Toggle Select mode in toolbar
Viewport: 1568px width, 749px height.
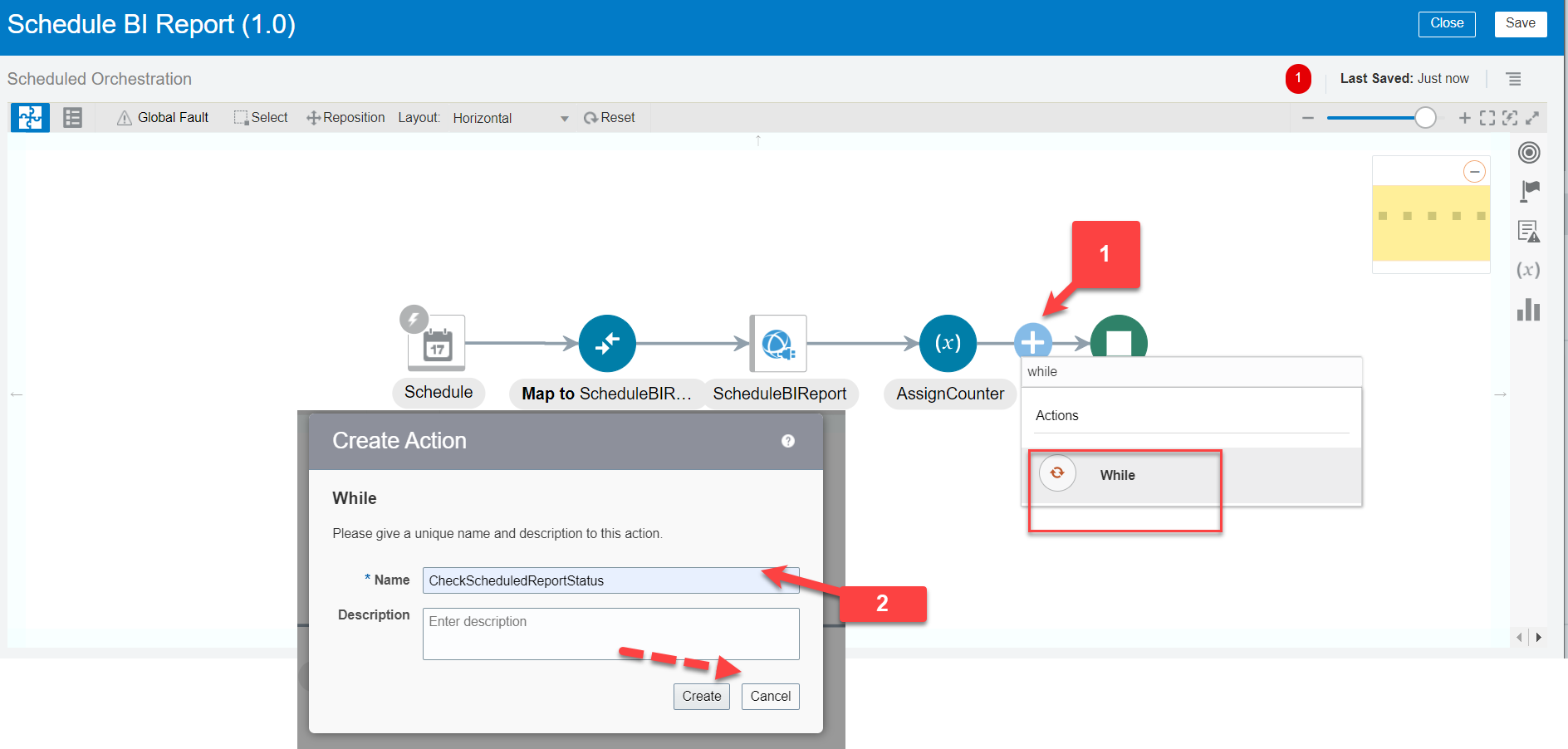(261, 118)
